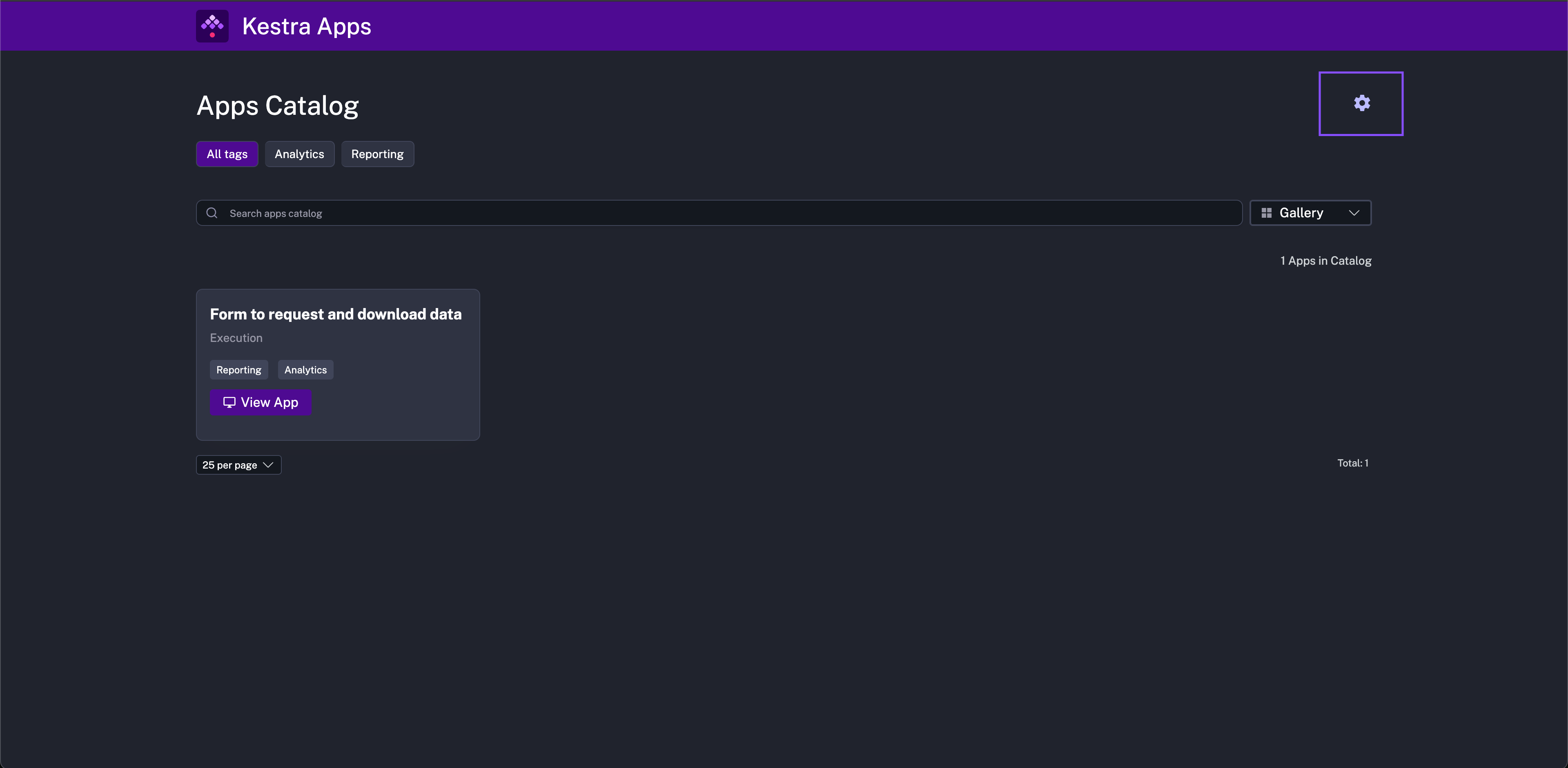The image size is (1568, 768).
Task: Filter catalog by Reporting tag
Action: [377, 154]
